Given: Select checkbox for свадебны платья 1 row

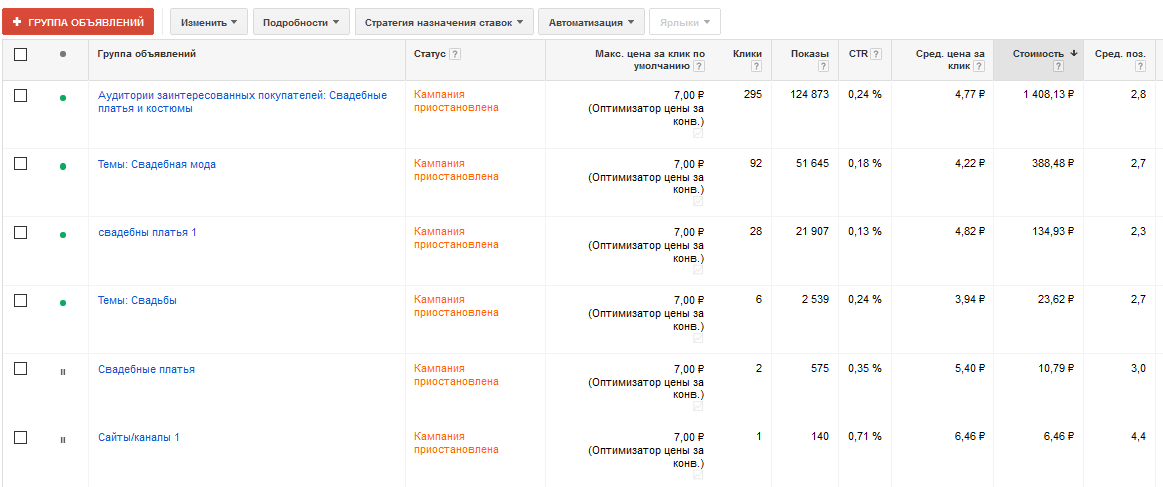Looking at the screenshot, I should click(x=21, y=233).
